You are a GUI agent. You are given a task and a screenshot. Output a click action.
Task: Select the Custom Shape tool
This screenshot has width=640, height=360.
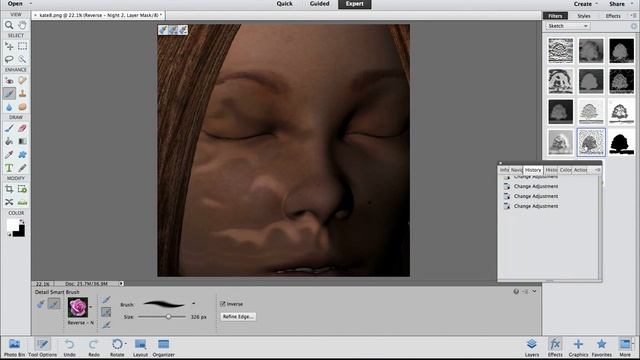tap(22, 155)
